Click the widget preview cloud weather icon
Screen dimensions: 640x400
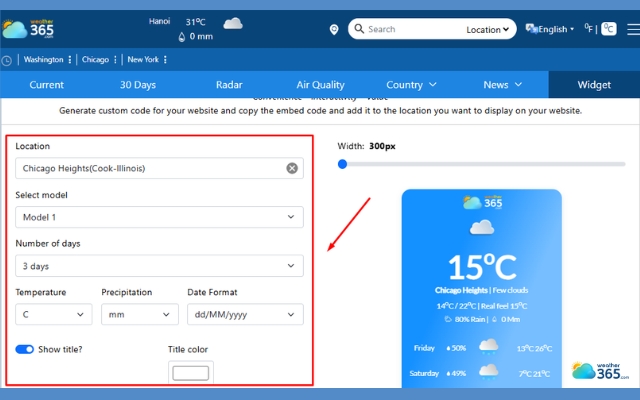point(482,227)
